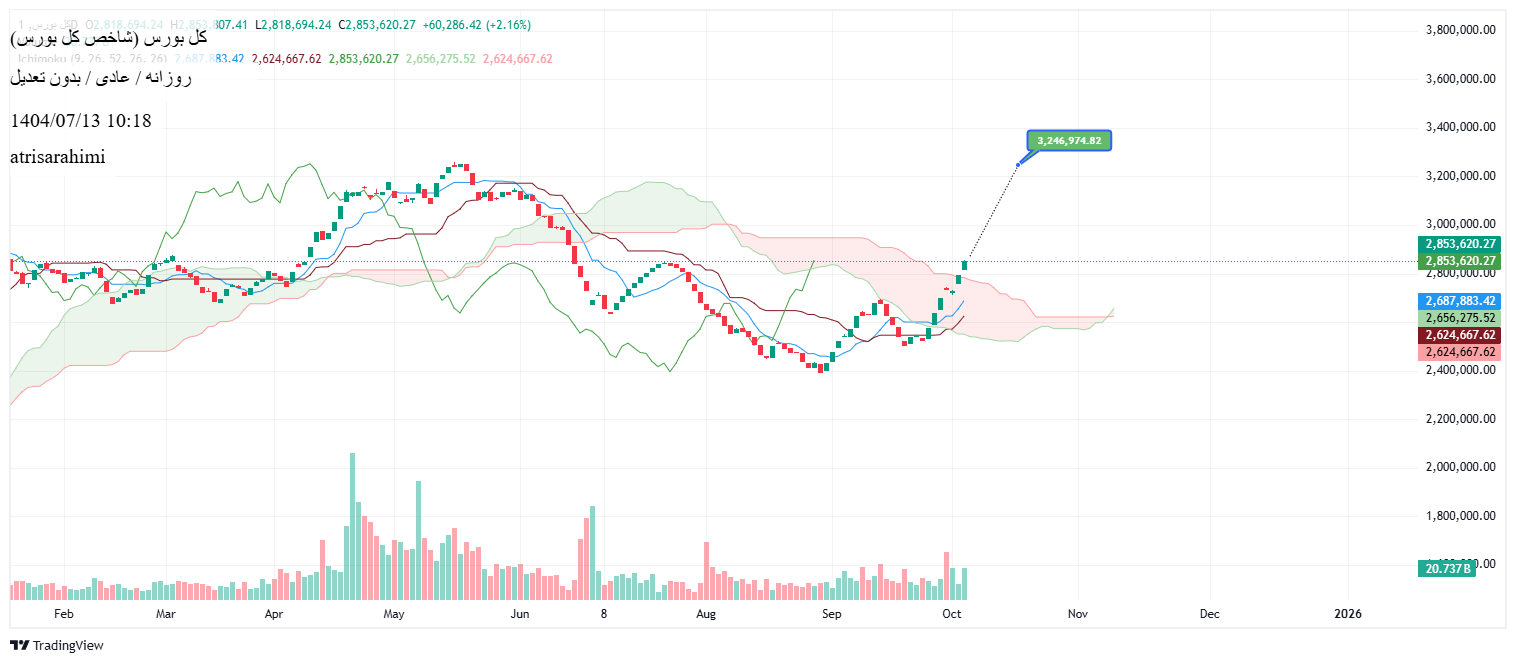Click the 3,800,000.00 price scale label
The height and width of the screenshot is (663, 1516).
tap(1460, 30)
